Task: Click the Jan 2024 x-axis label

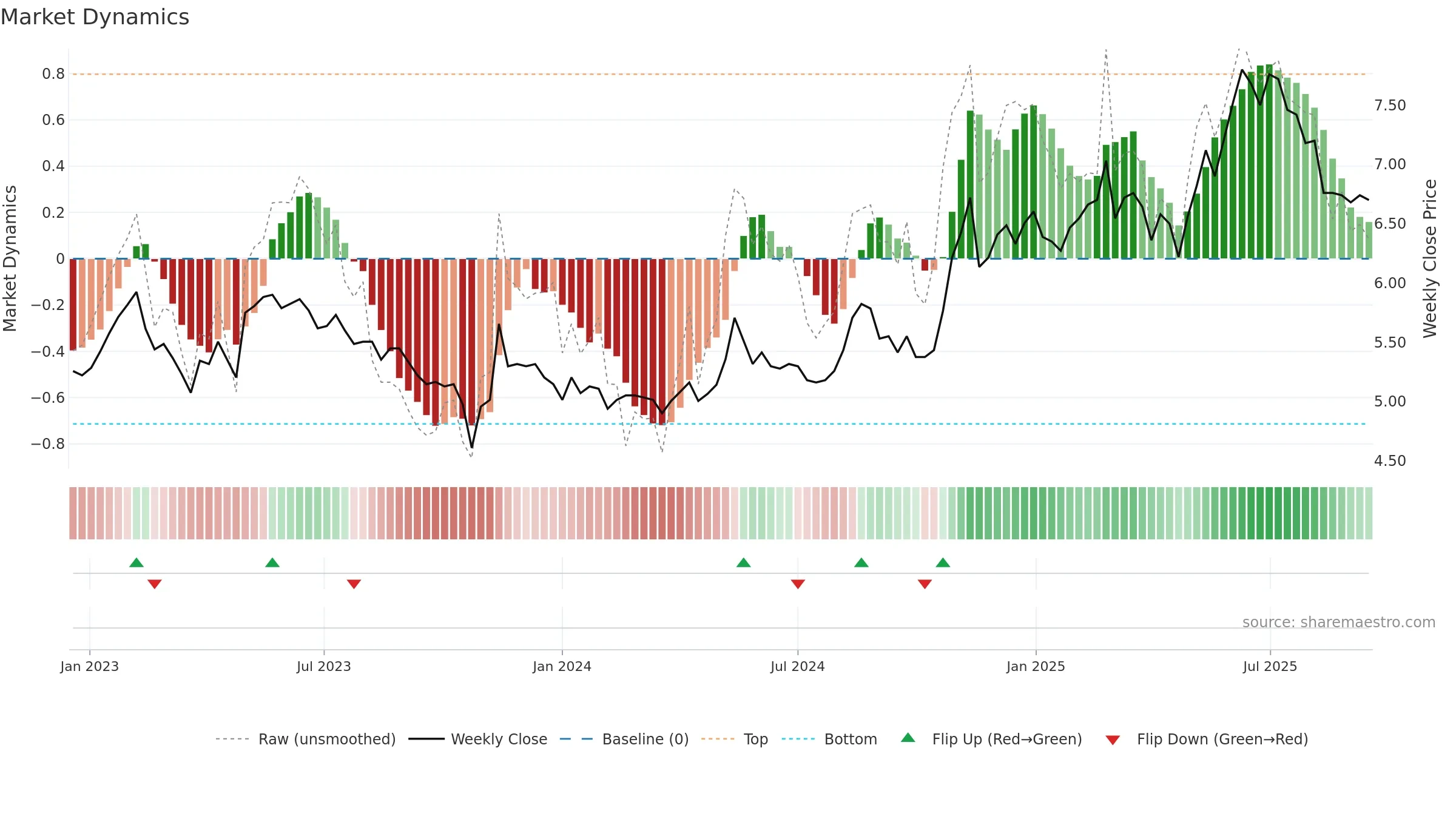Action: 562,666
